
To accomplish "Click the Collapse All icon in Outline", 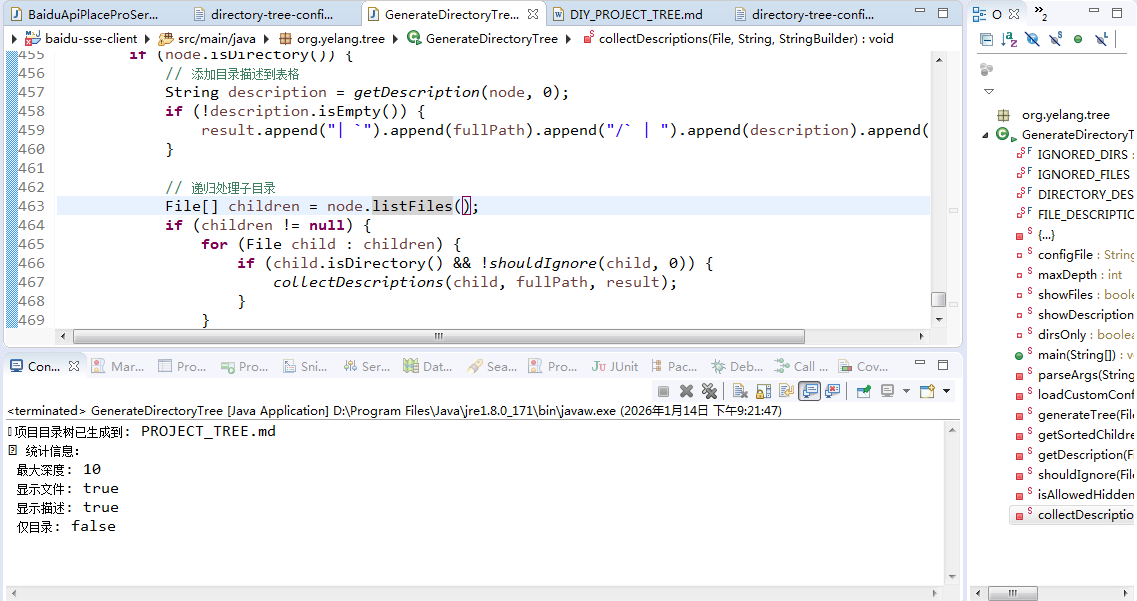I will (986, 40).
